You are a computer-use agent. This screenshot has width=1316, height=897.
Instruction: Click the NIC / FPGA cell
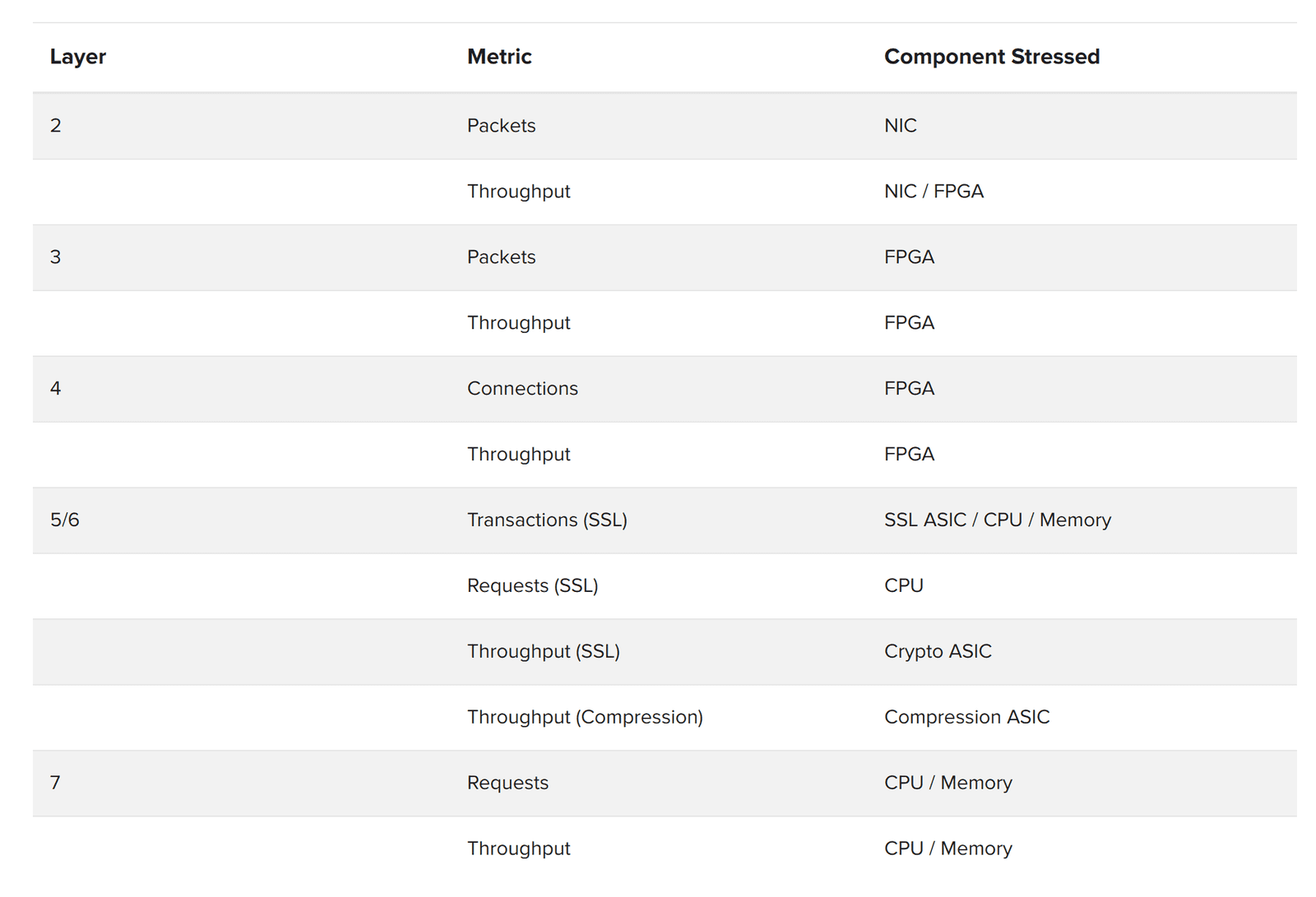coord(933,192)
